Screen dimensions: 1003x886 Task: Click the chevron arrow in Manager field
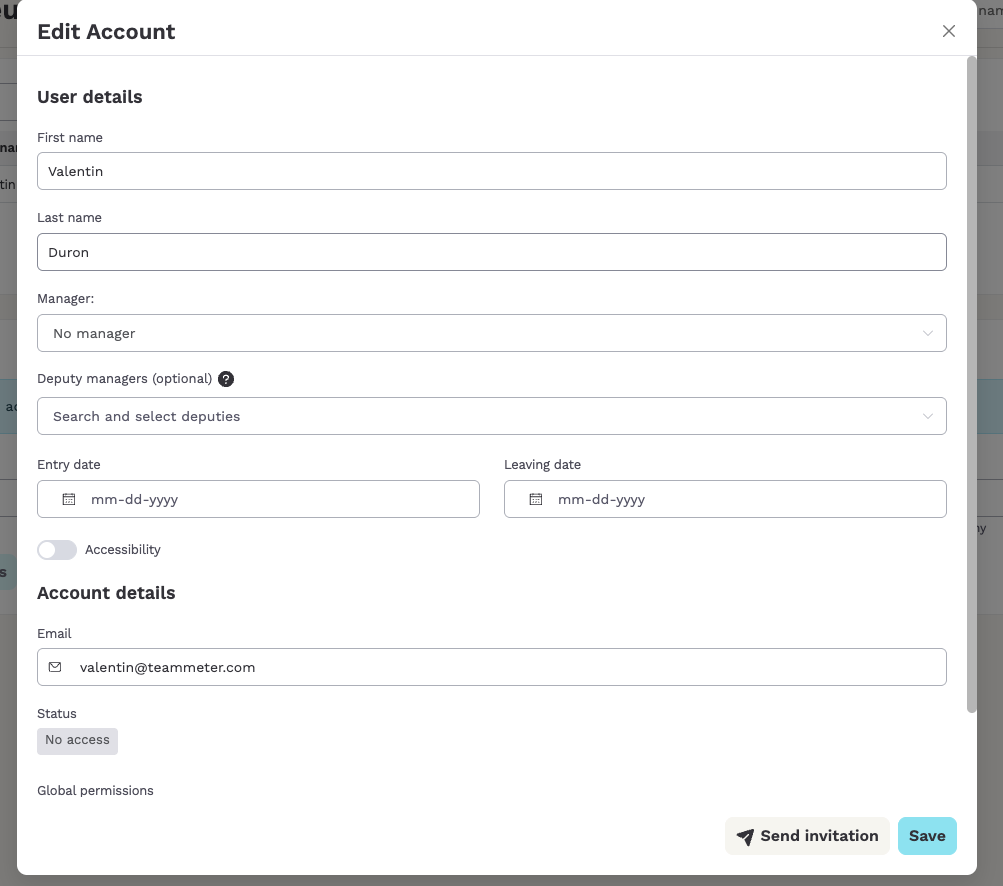pyautogui.click(x=928, y=333)
